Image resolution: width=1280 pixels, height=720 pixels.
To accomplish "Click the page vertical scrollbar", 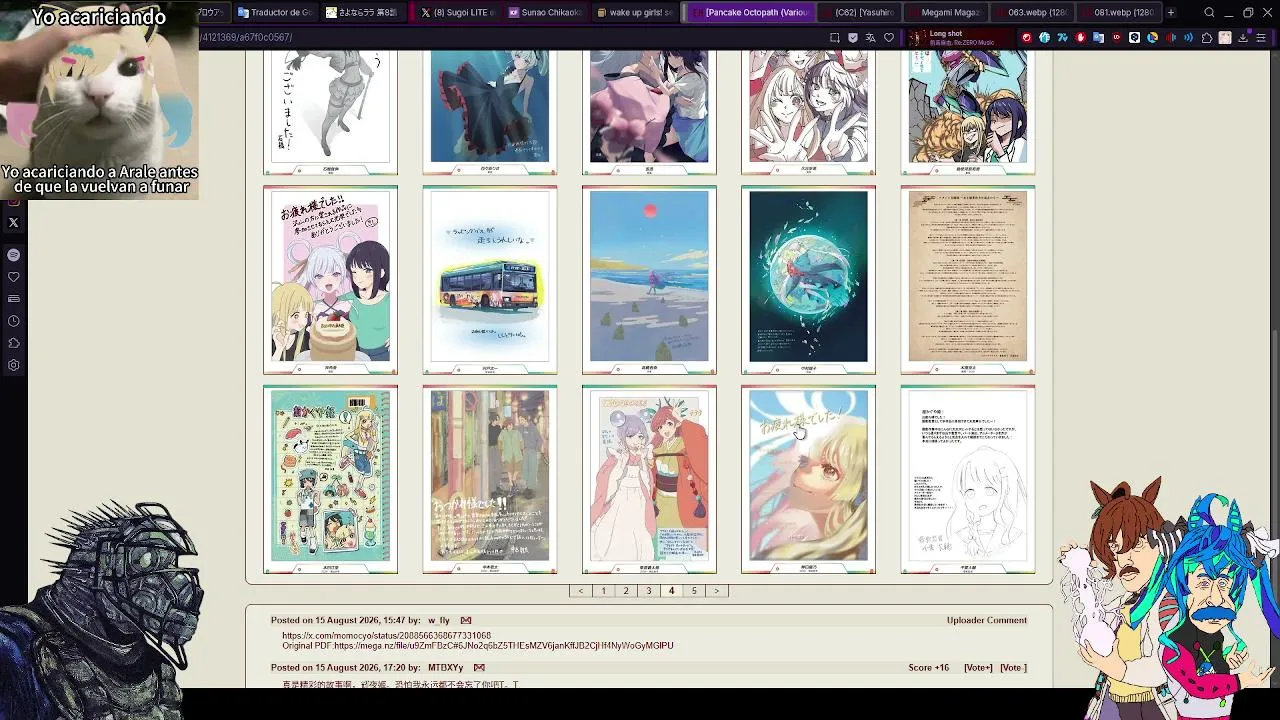I will (1275, 368).
